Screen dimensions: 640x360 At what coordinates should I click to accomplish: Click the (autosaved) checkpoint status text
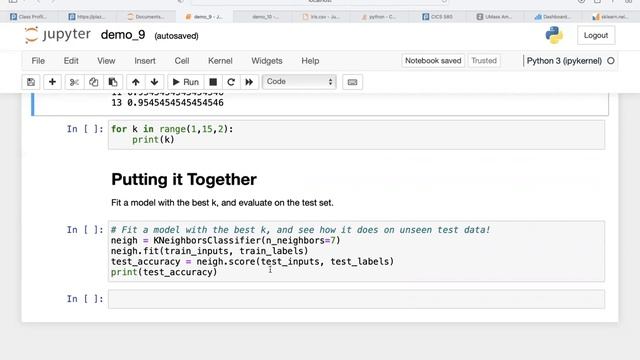(x=176, y=36)
